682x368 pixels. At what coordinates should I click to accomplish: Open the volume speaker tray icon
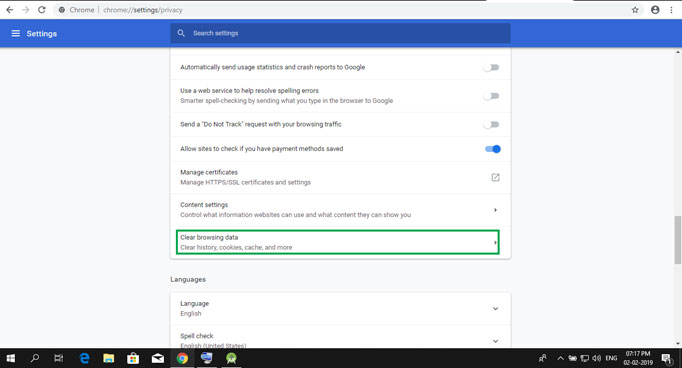596,358
